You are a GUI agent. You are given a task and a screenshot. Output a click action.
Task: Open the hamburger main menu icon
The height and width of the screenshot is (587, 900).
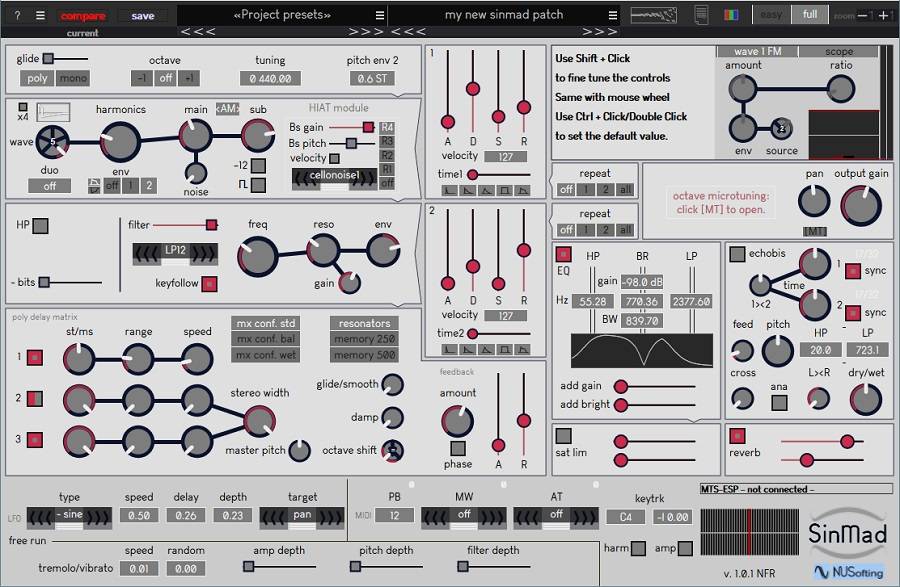click(40, 15)
